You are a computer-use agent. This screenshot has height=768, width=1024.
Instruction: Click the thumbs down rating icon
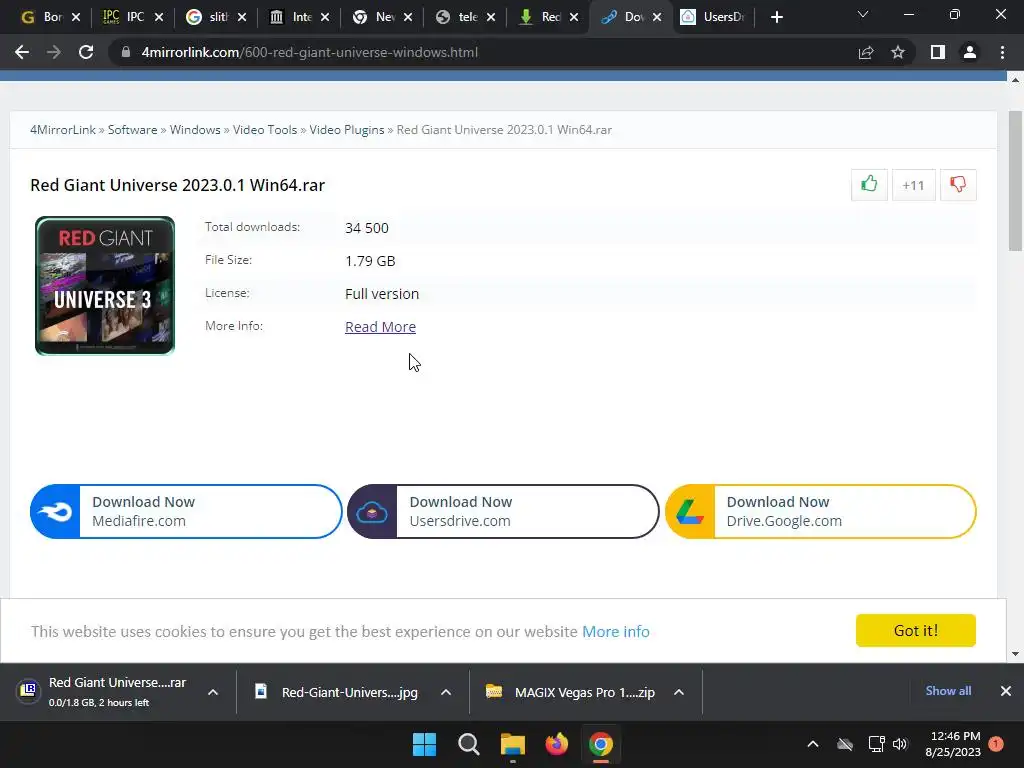coord(958,184)
